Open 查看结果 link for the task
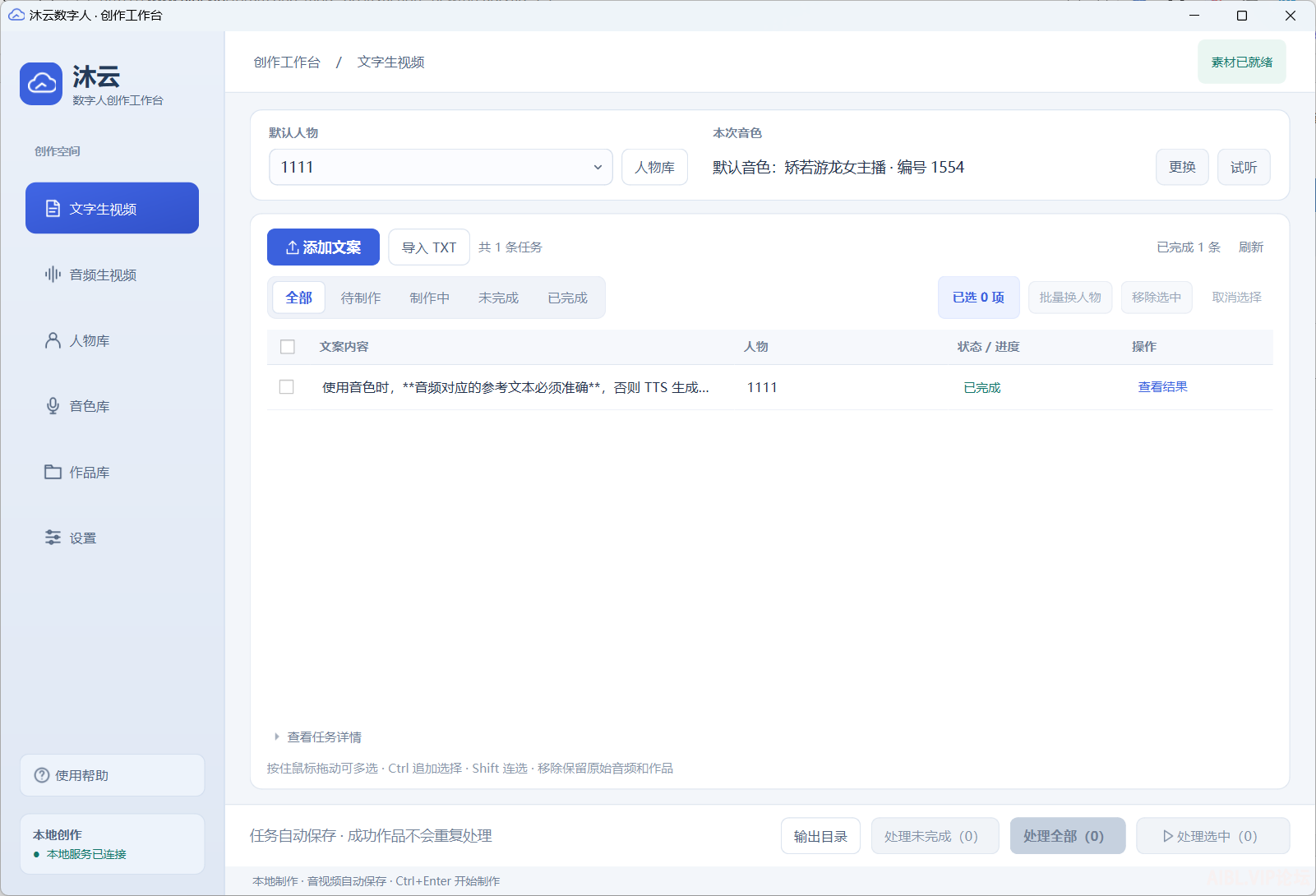 (1162, 387)
